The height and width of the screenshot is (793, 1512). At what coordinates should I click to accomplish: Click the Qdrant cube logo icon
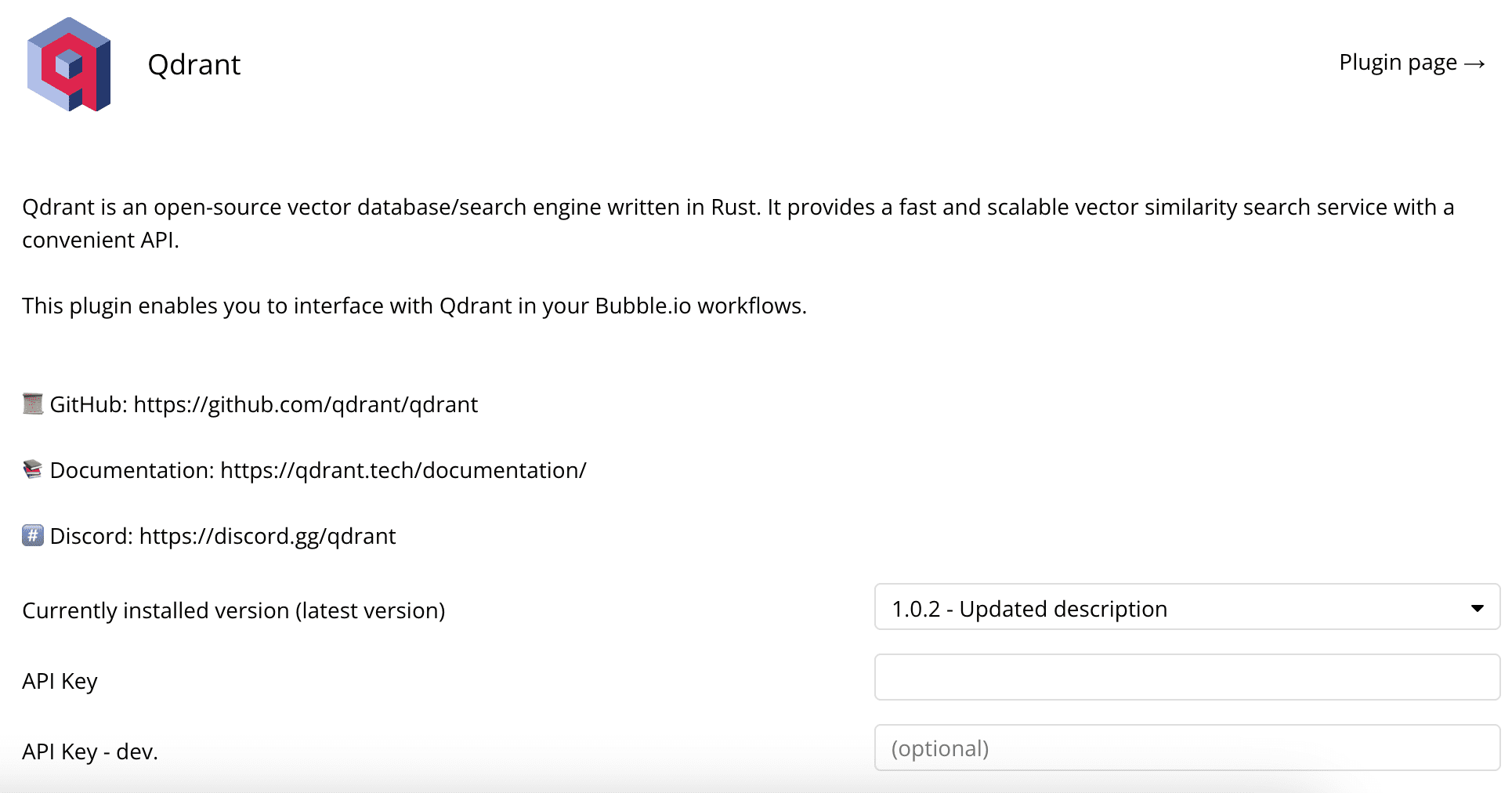69,64
